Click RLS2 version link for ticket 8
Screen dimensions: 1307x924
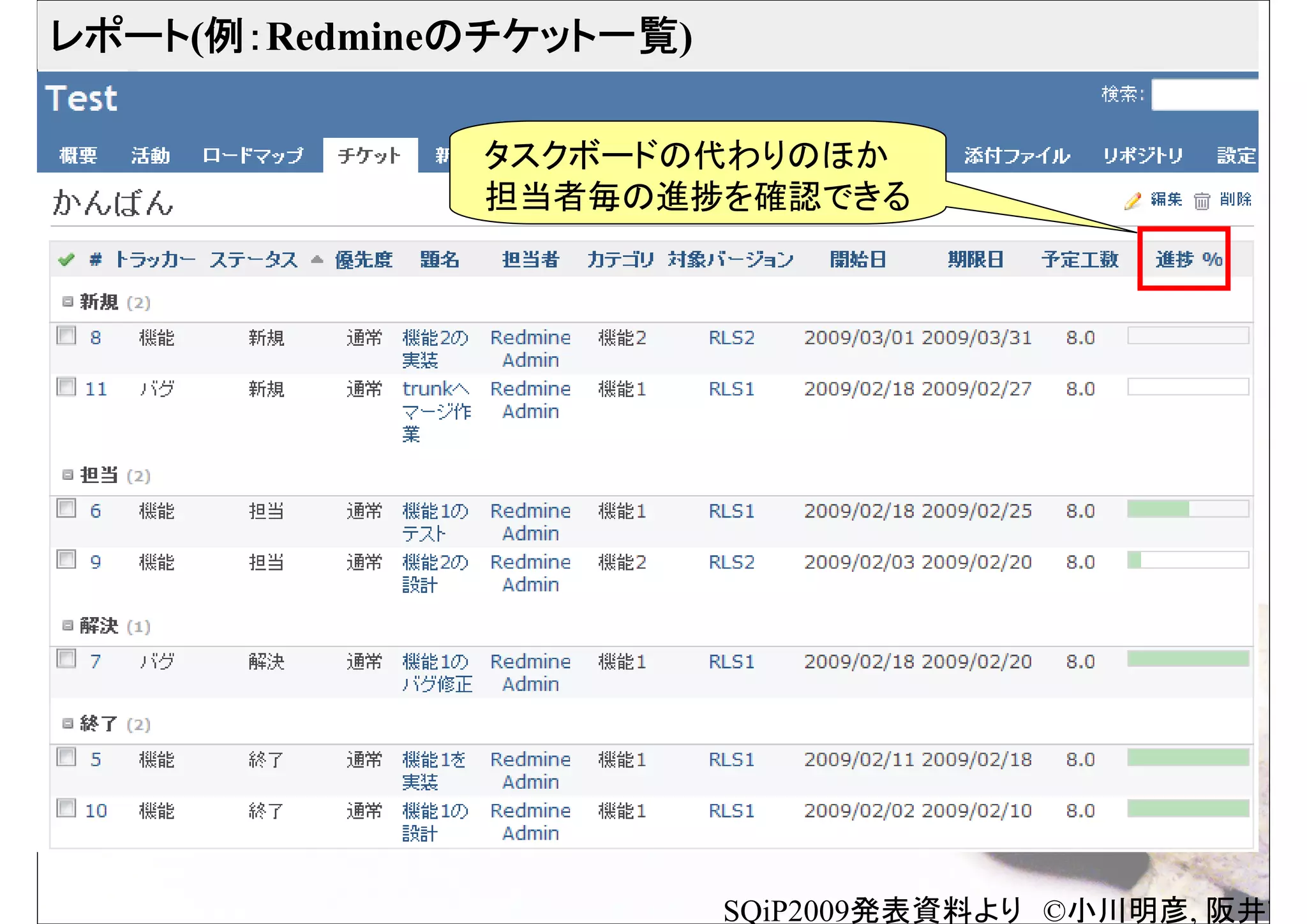point(731,338)
